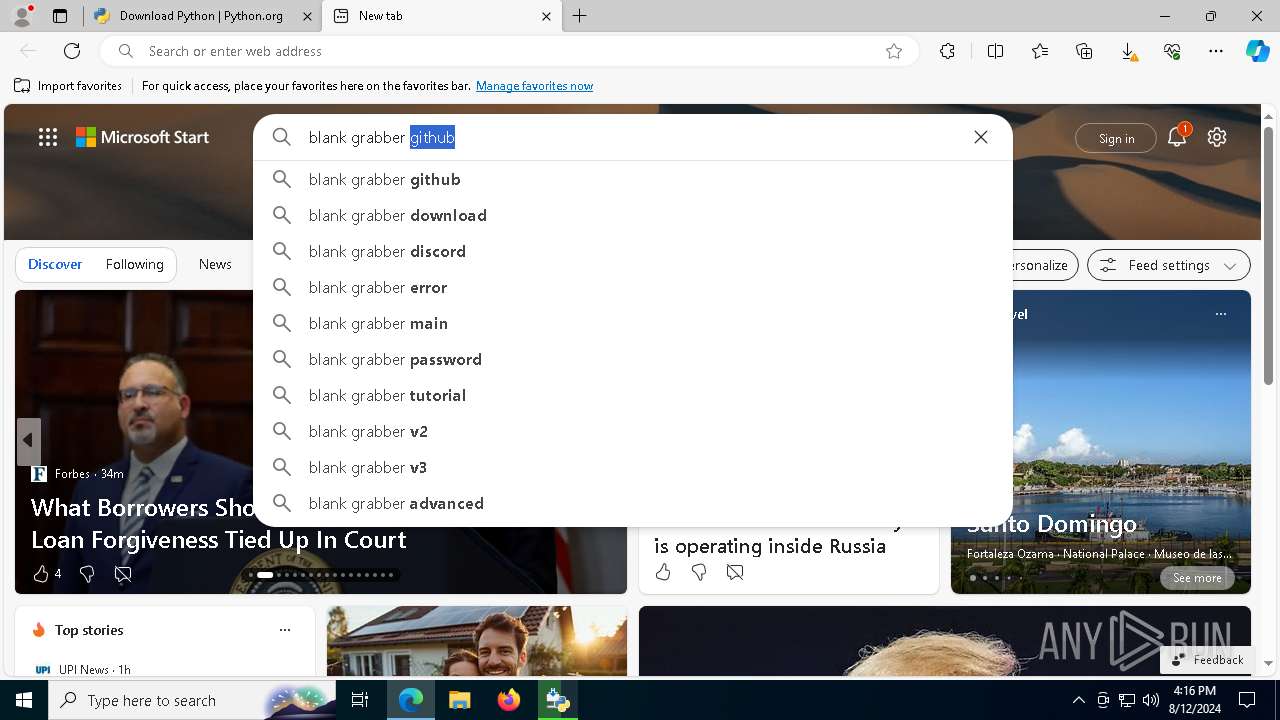Choose suggestion blank grabber password
The height and width of the screenshot is (720, 1280).
click(x=633, y=359)
